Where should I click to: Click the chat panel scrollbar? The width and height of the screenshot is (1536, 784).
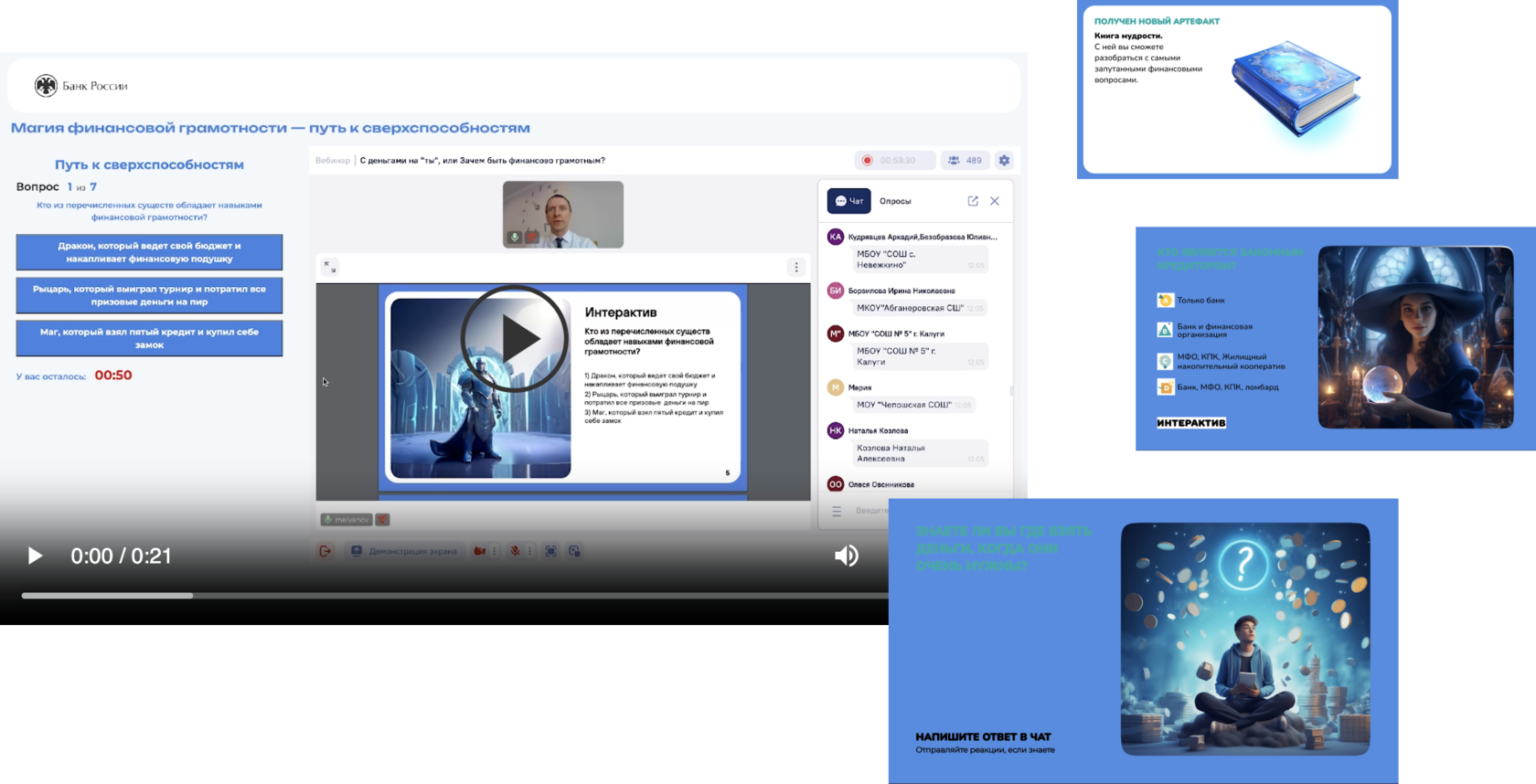pos(1010,391)
